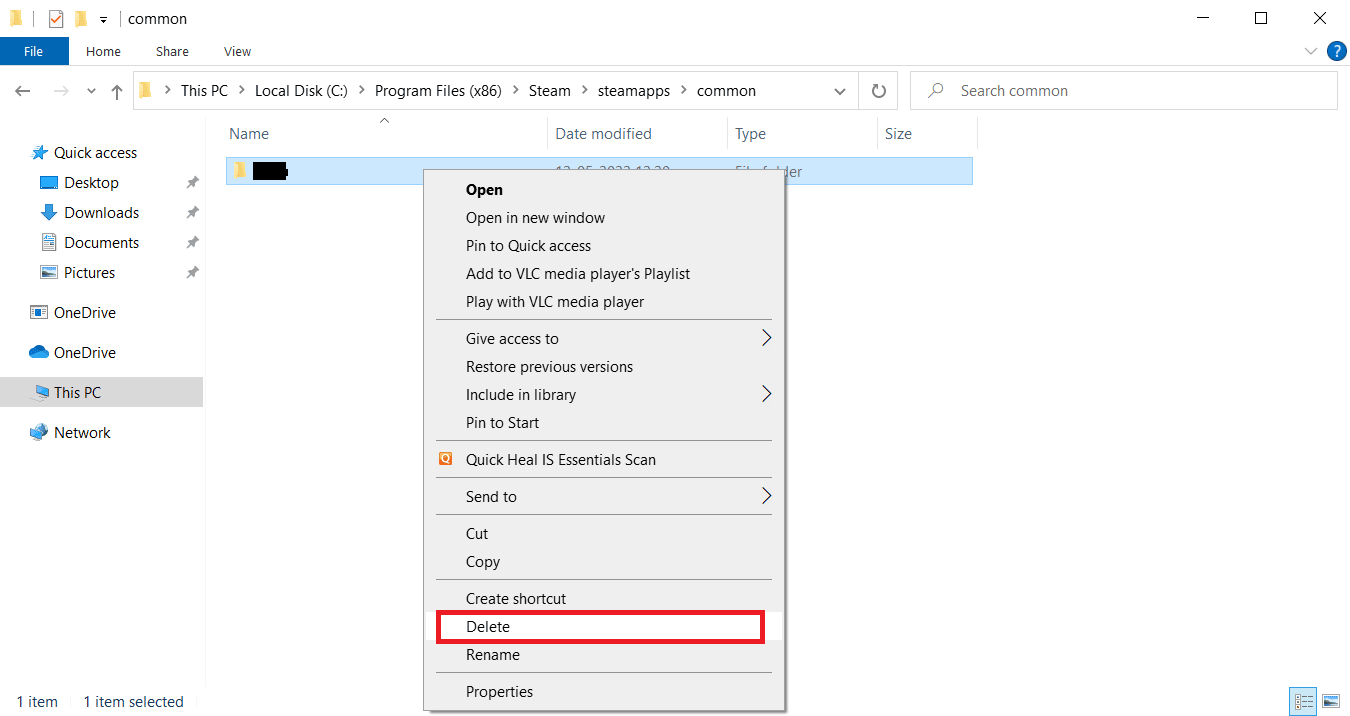Select Quick access in the navigation pane
1350x716 pixels.
click(x=95, y=153)
